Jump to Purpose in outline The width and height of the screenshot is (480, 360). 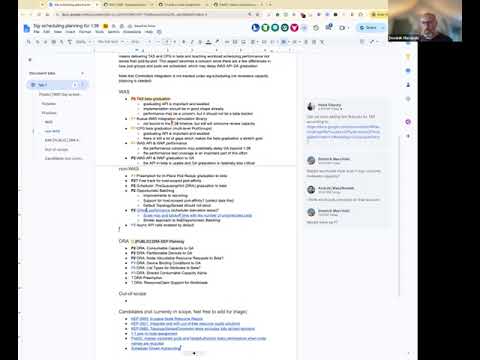(x=49, y=104)
